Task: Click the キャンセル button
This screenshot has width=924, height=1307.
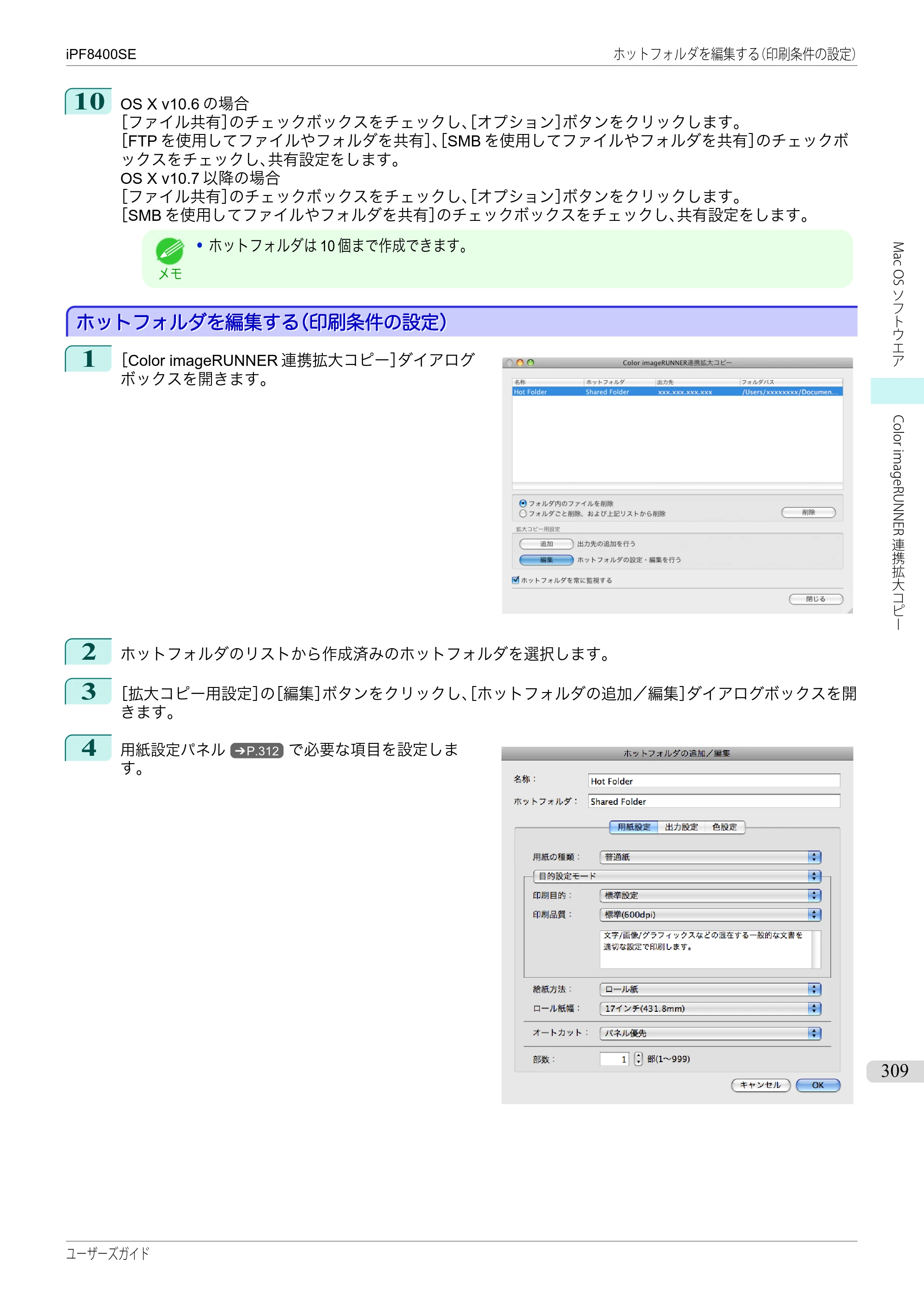Action: tap(760, 1085)
